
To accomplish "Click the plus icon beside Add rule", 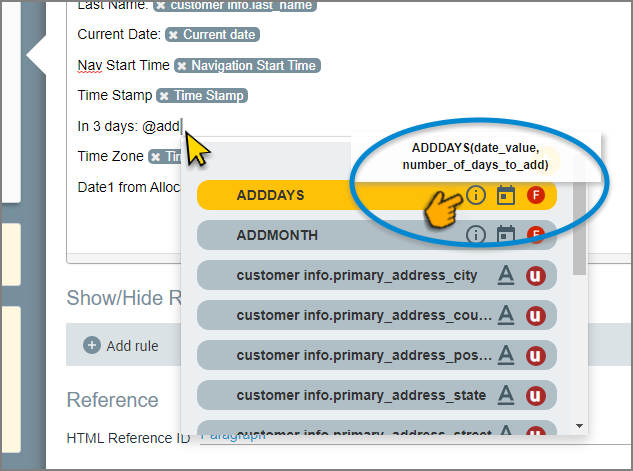I will click(x=92, y=345).
